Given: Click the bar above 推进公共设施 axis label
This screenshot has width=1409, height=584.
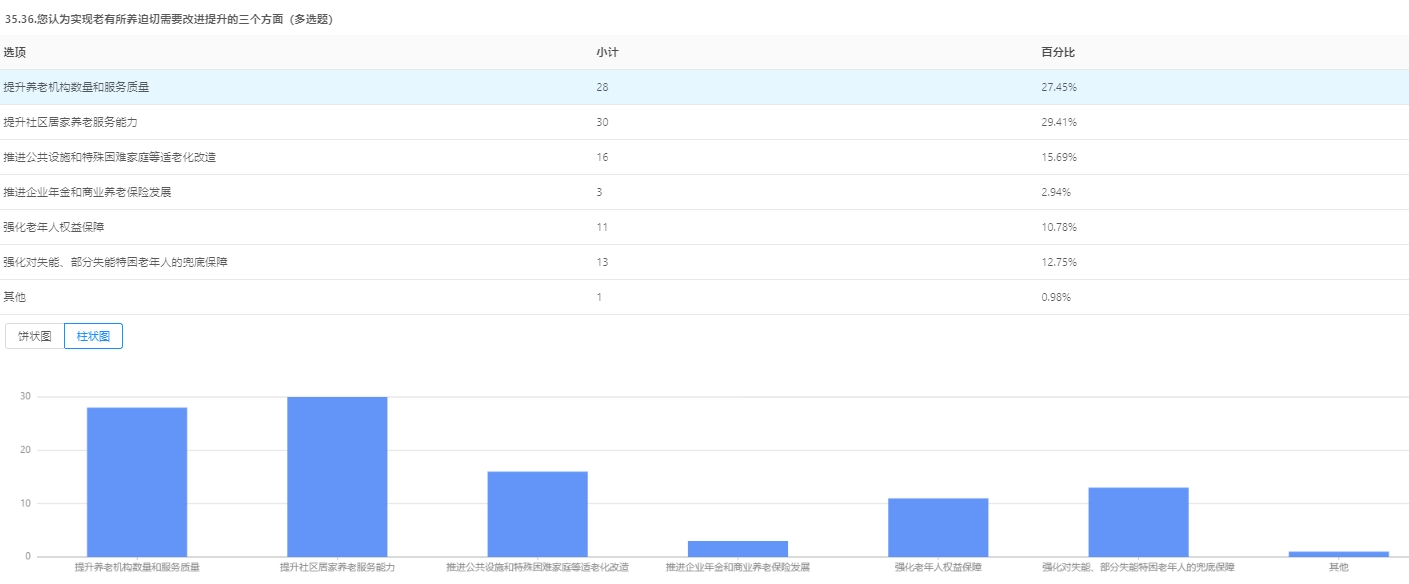Looking at the screenshot, I should pyautogui.click(x=537, y=514).
